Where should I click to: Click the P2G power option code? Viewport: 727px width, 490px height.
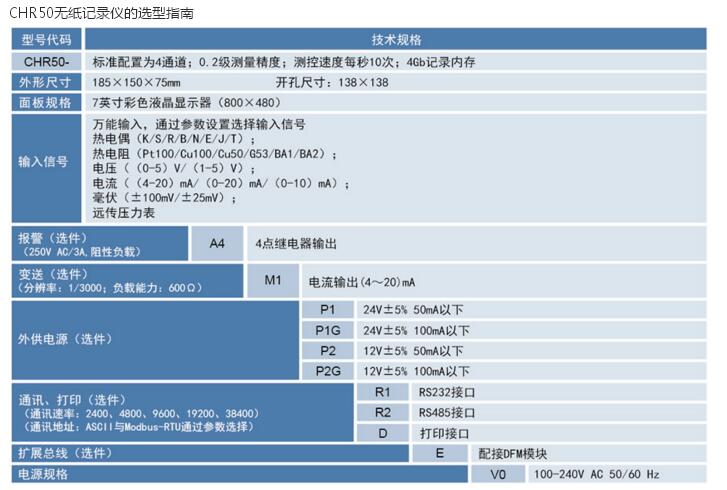pos(328,370)
